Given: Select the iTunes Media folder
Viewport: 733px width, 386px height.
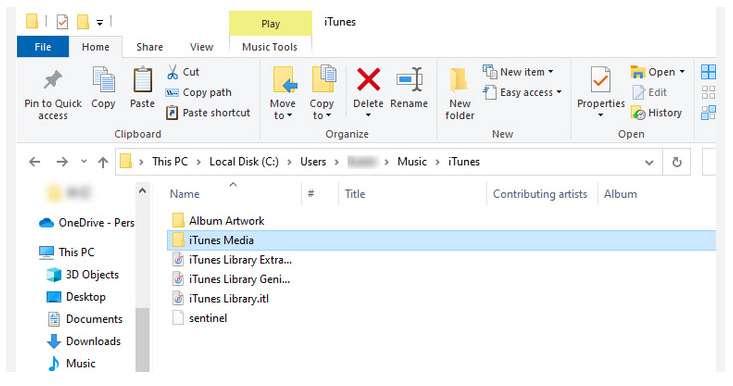Looking at the screenshot, I should click(x=441, y=240).
